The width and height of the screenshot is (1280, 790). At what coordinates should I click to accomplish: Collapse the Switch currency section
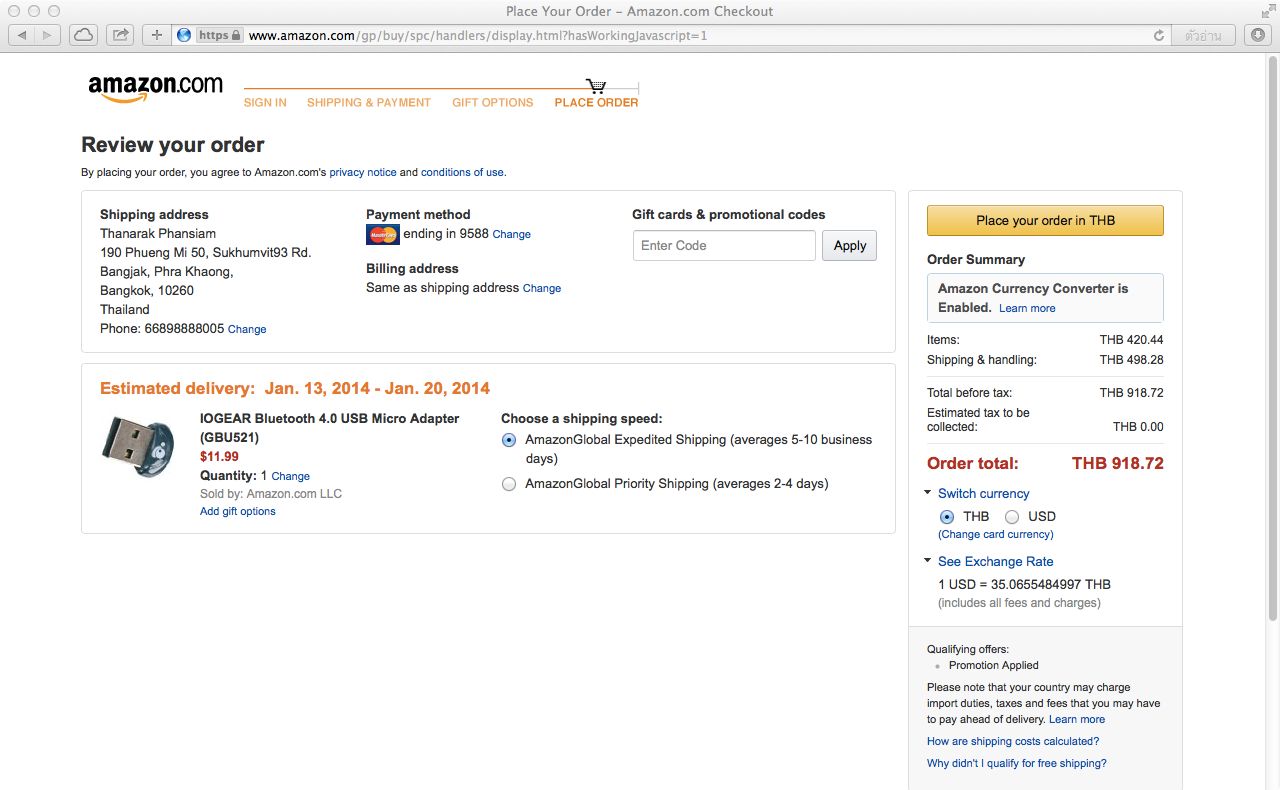(928, 493)
